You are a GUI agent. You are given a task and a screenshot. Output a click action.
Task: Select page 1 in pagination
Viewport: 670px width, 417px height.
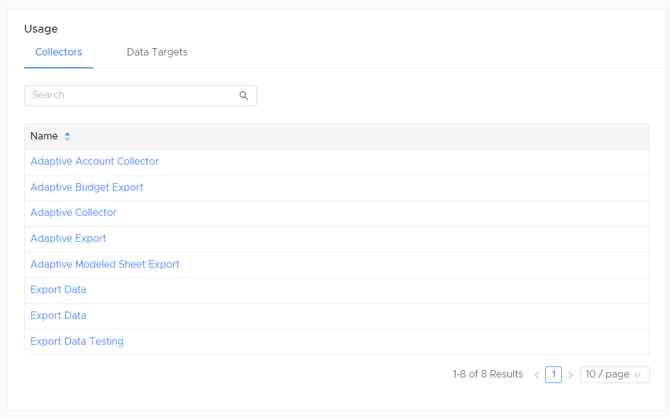(x=553, y=375)
